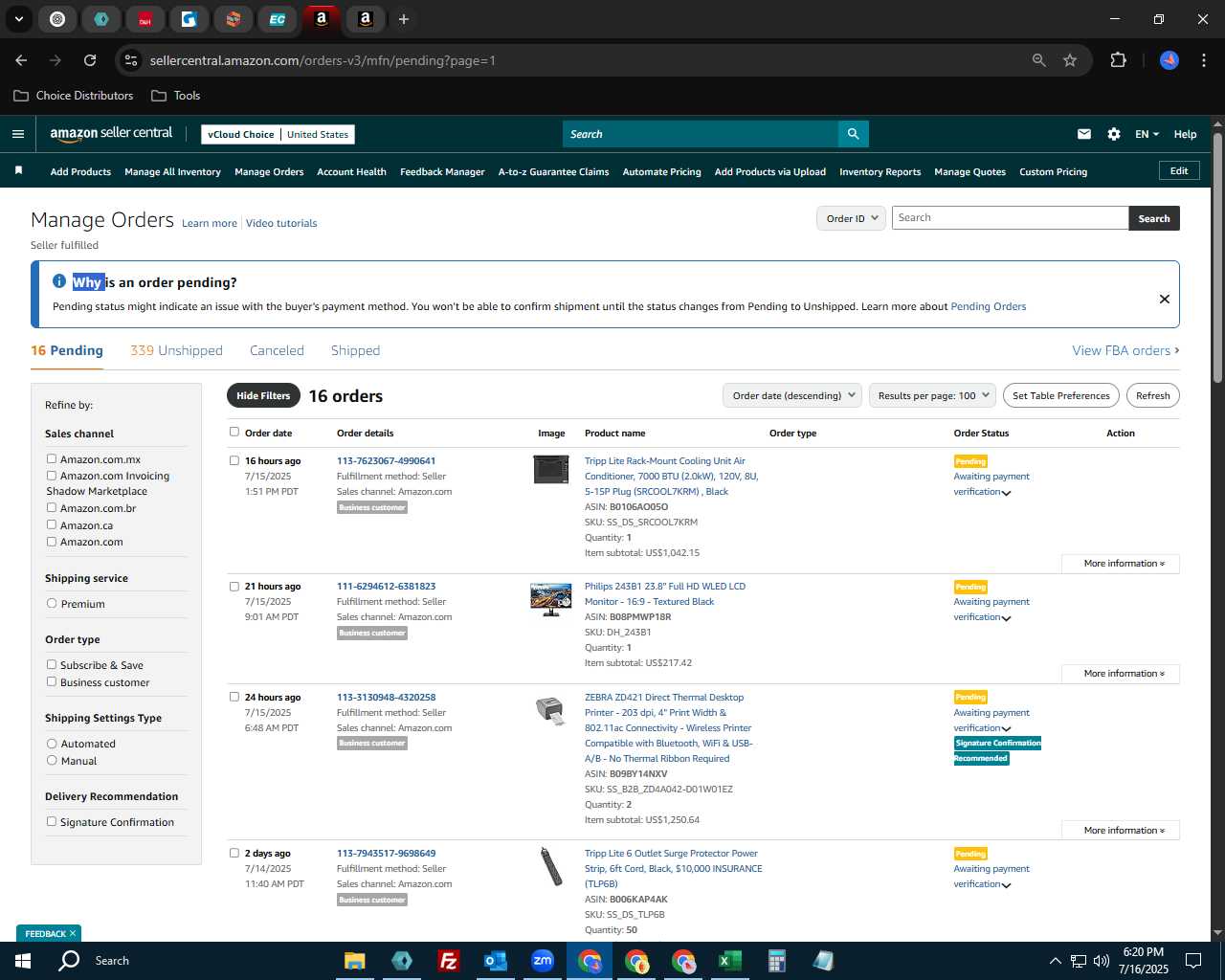This screenshot has height=980, width=1225.
Task: Click the Amazon Seller Central logo
Action: click(x=111, y=134)
